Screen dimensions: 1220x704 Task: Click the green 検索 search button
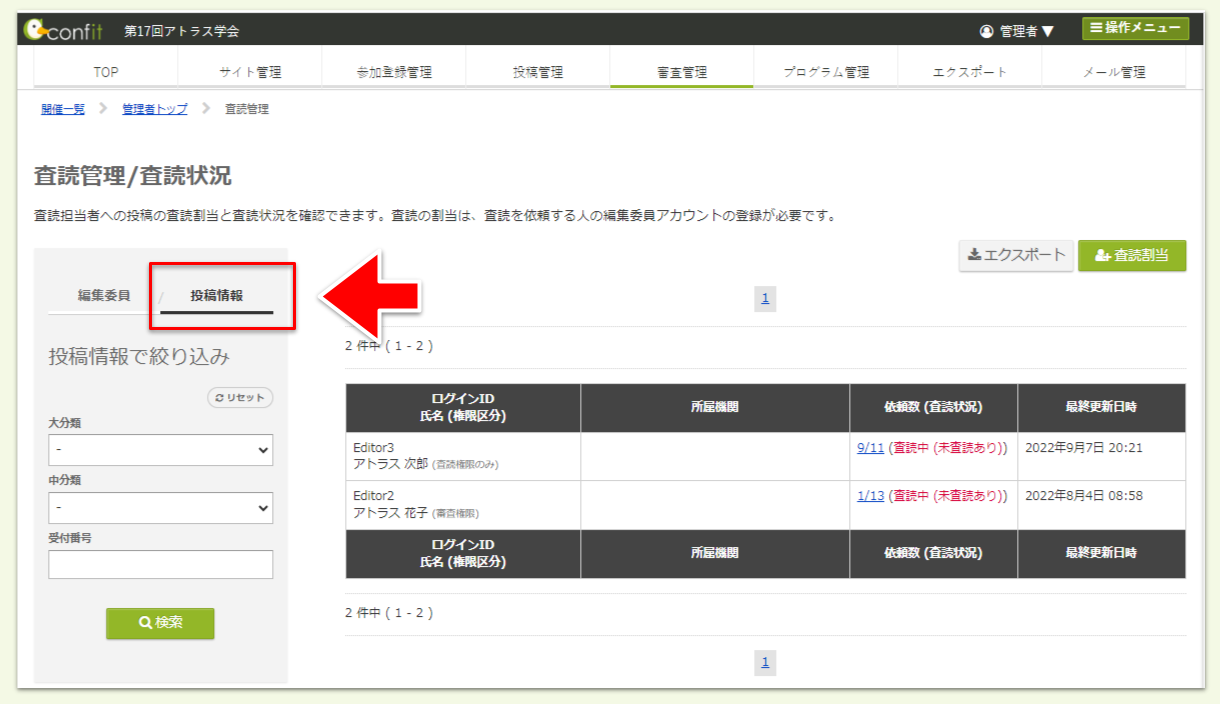(160, 622)
